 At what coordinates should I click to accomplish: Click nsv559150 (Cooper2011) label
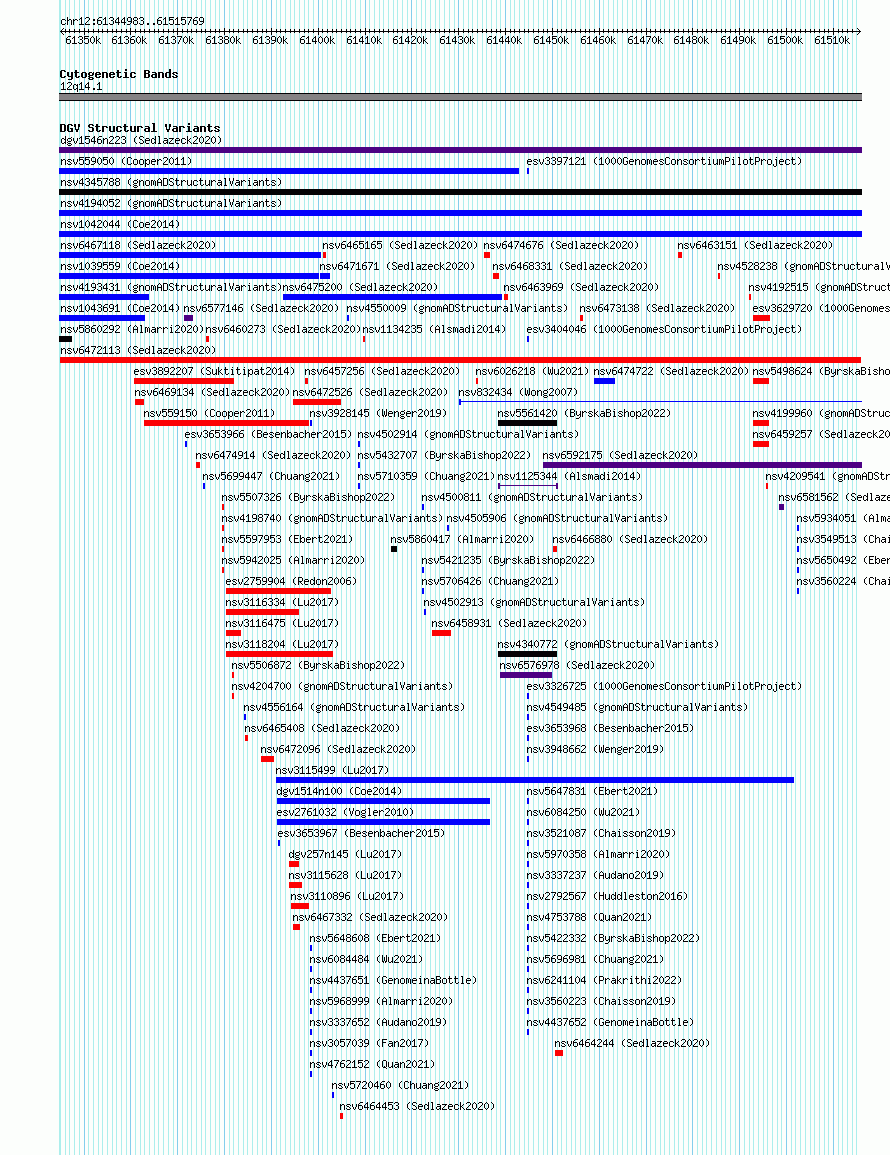(x=209, y=413)
